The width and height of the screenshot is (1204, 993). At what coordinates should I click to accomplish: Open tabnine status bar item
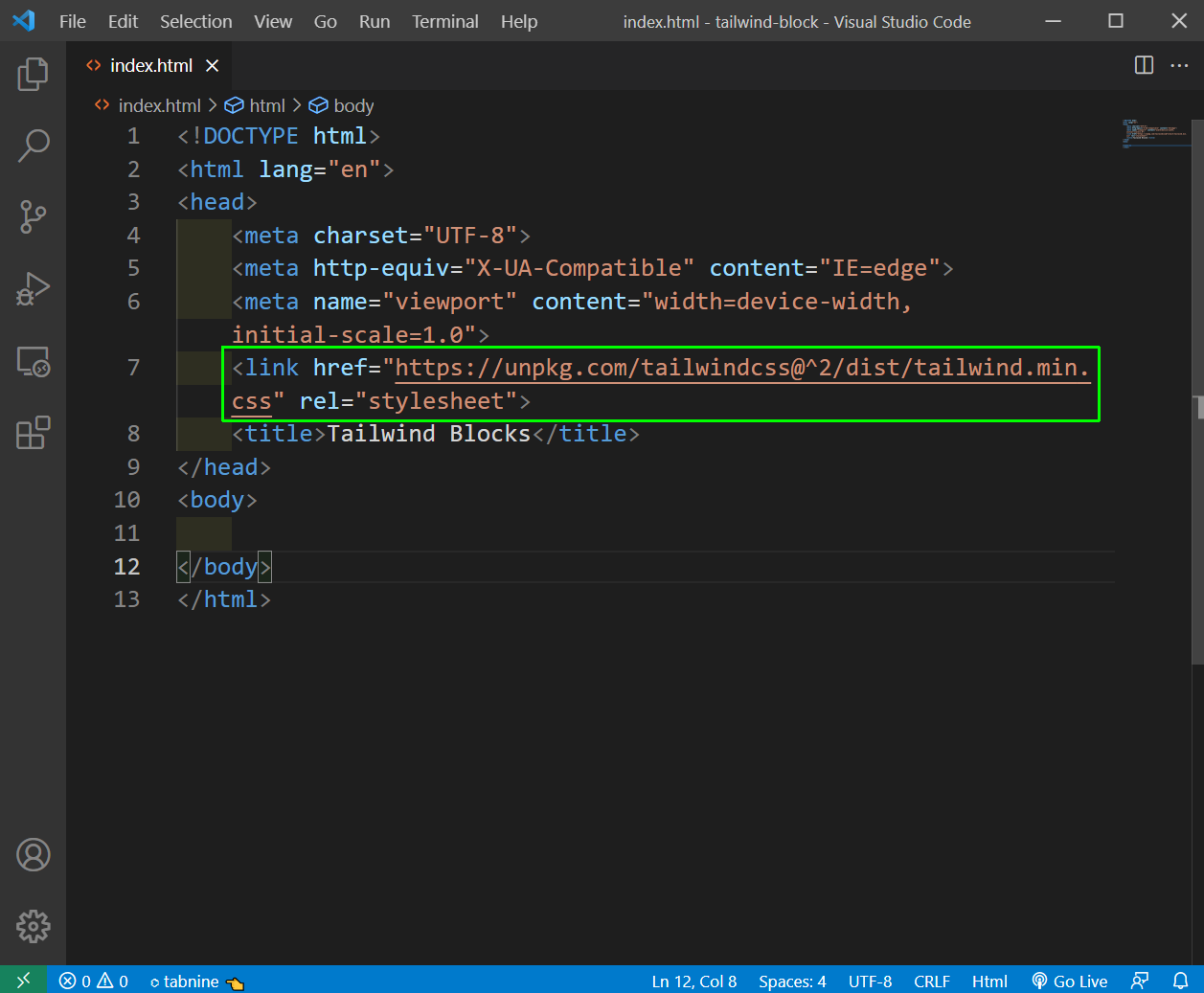[196, 981]
